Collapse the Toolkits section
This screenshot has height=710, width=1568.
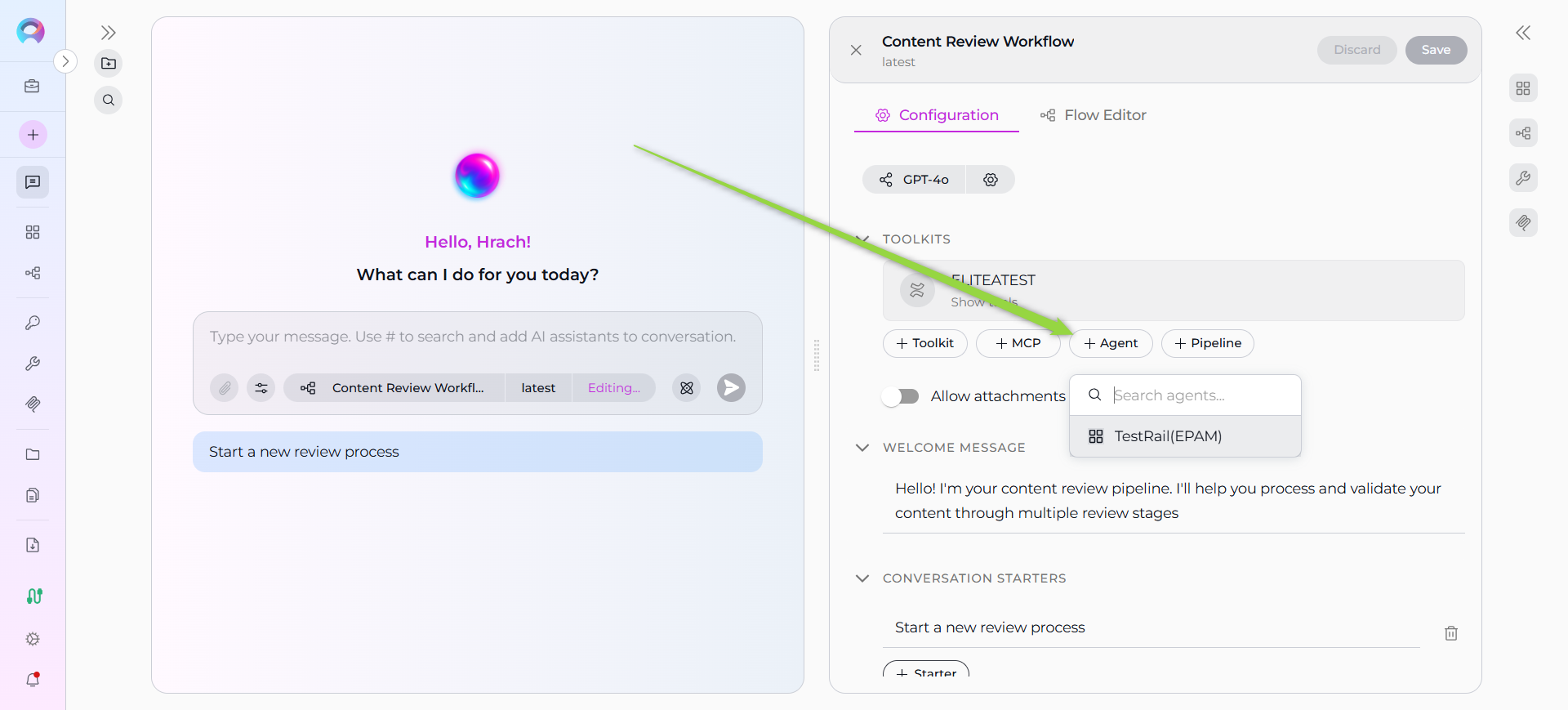(862, 239)
